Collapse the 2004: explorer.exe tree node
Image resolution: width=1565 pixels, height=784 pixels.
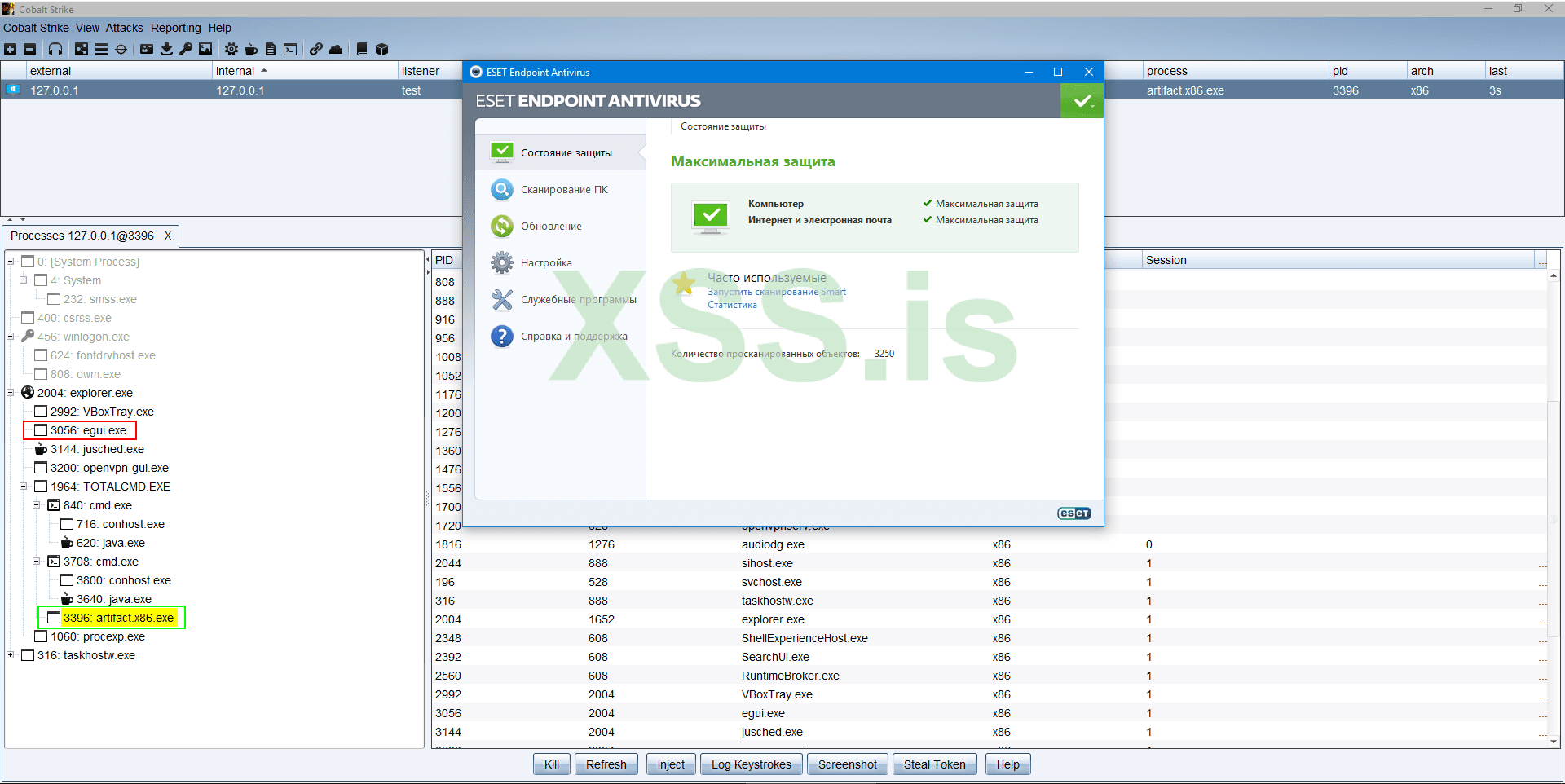pos(11,393)
